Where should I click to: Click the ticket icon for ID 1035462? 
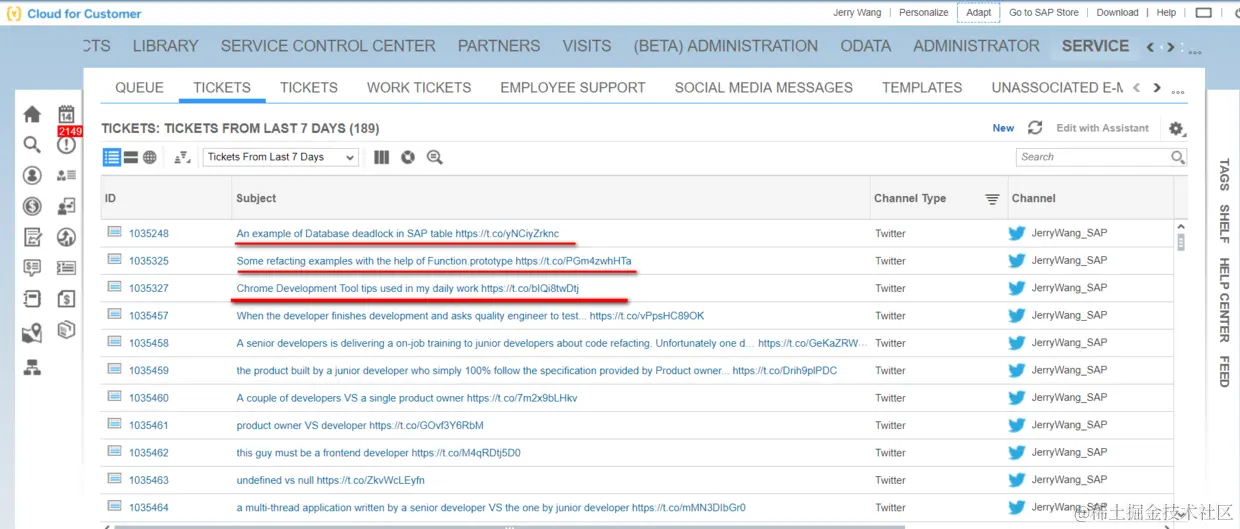coord(114,452)
